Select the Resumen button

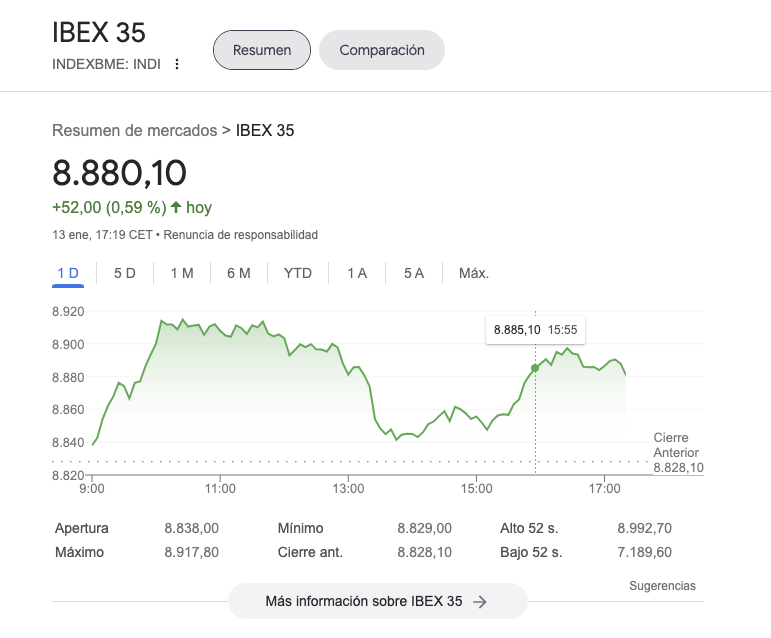[262, 50]
